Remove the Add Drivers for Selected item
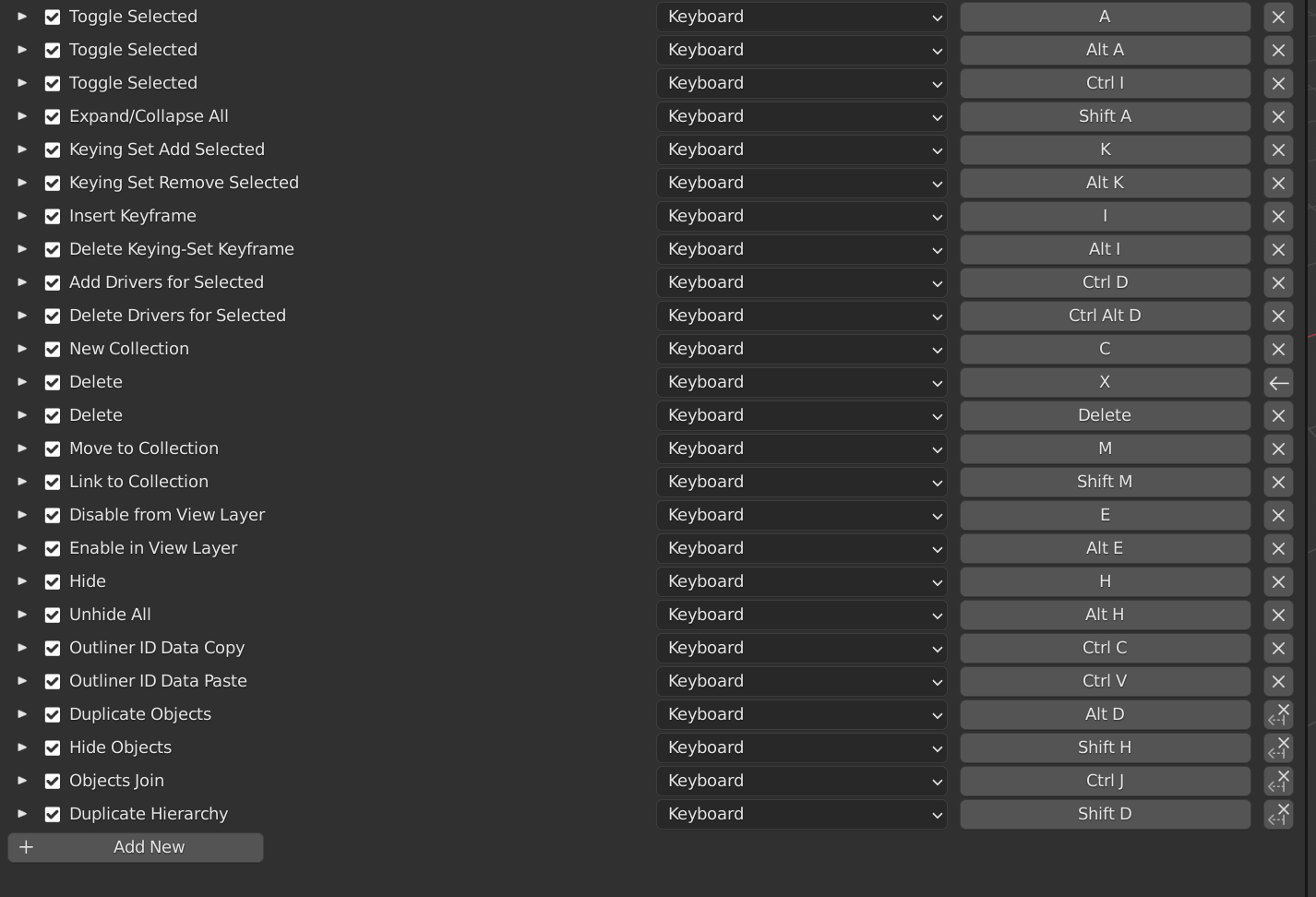 coord(1278,282)
